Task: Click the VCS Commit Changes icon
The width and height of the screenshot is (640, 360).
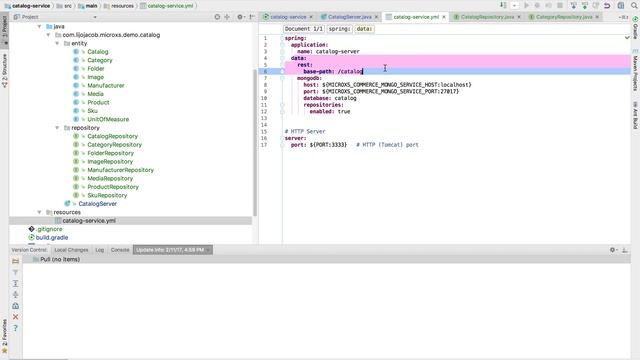Action: (x=584, y=5)
